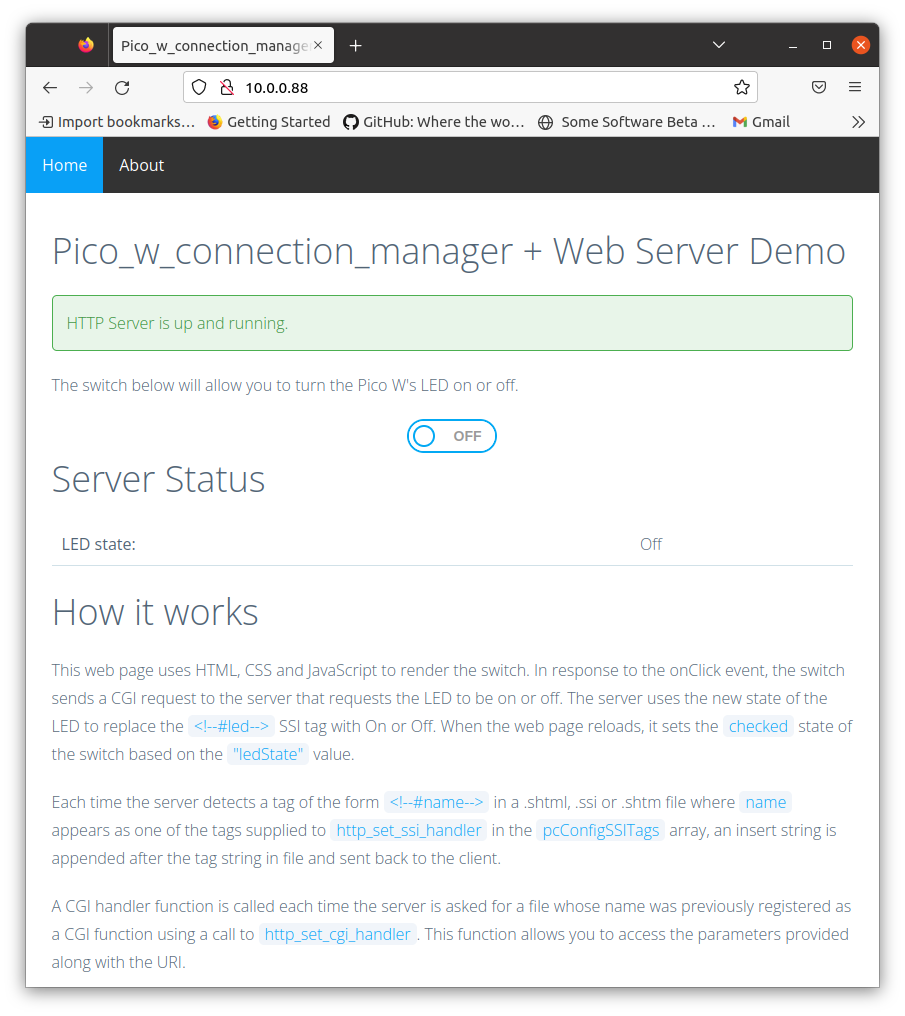
Task: Click the tracking protection shield icon
Action: click(199, 87)
